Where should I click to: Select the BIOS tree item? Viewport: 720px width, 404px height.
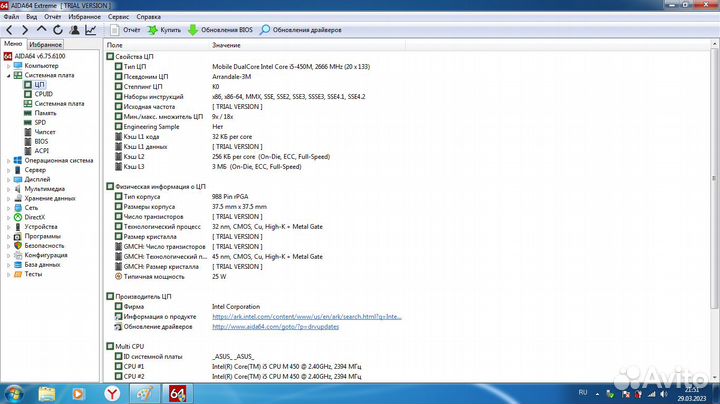tap(36, 141)
